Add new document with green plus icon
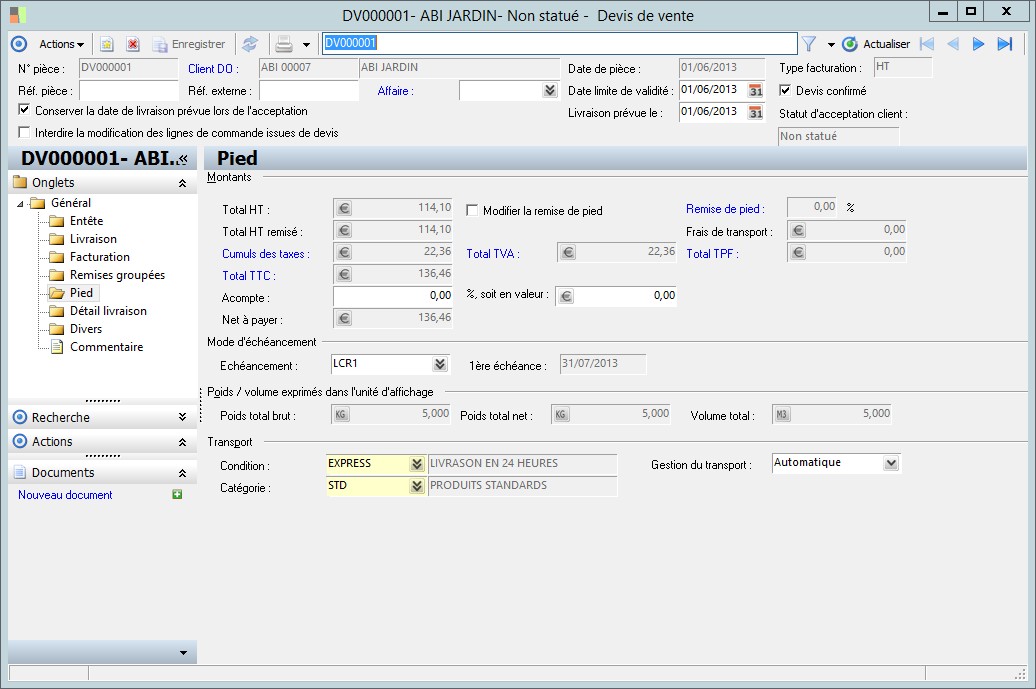This screenshot has width=1036, height=689. (x=178, y=494)
